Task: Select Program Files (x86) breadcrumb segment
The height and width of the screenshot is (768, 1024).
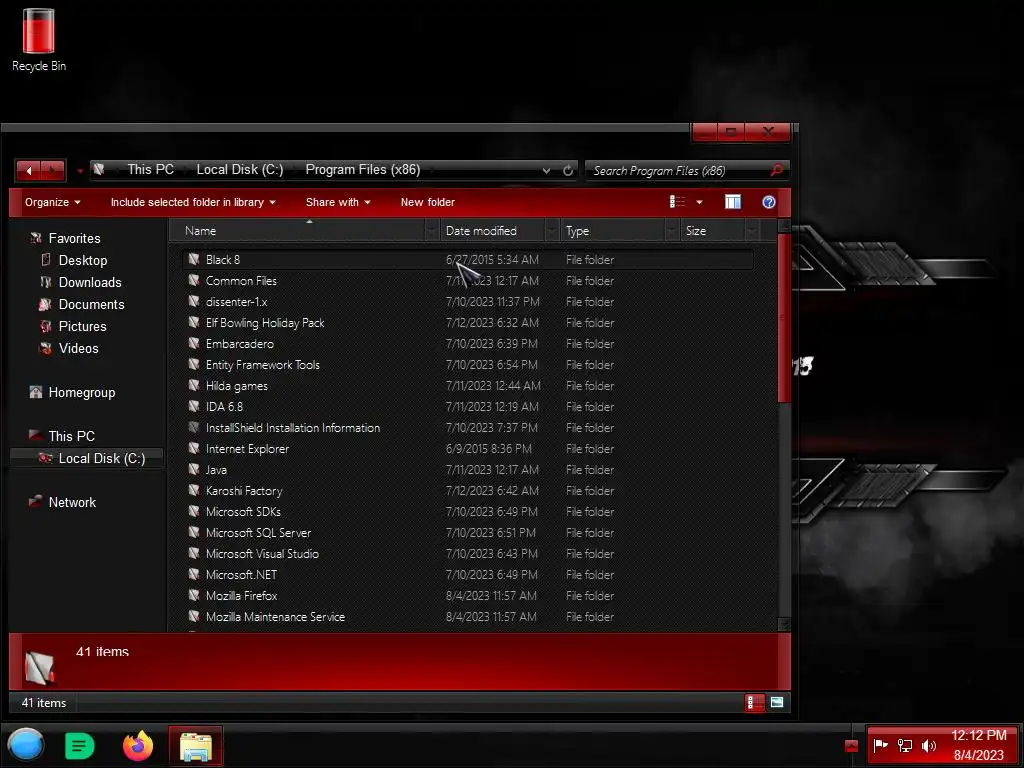Action: (362, 170)
